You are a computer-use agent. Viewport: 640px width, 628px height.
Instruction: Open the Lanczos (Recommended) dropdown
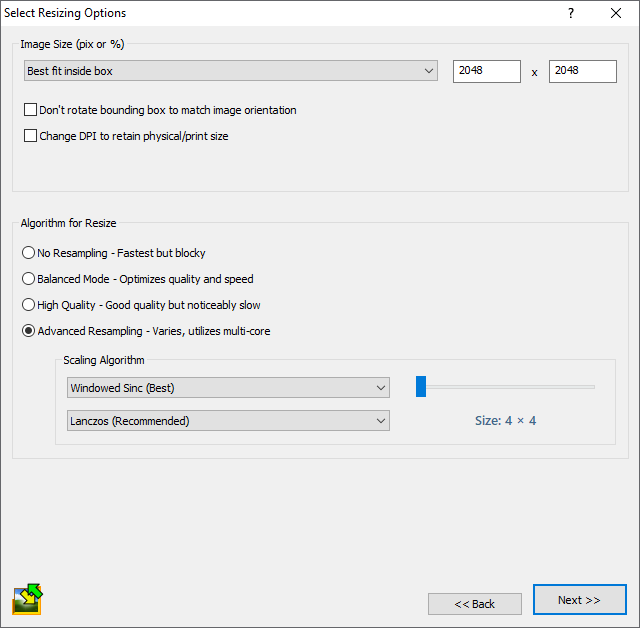point(228,421)
